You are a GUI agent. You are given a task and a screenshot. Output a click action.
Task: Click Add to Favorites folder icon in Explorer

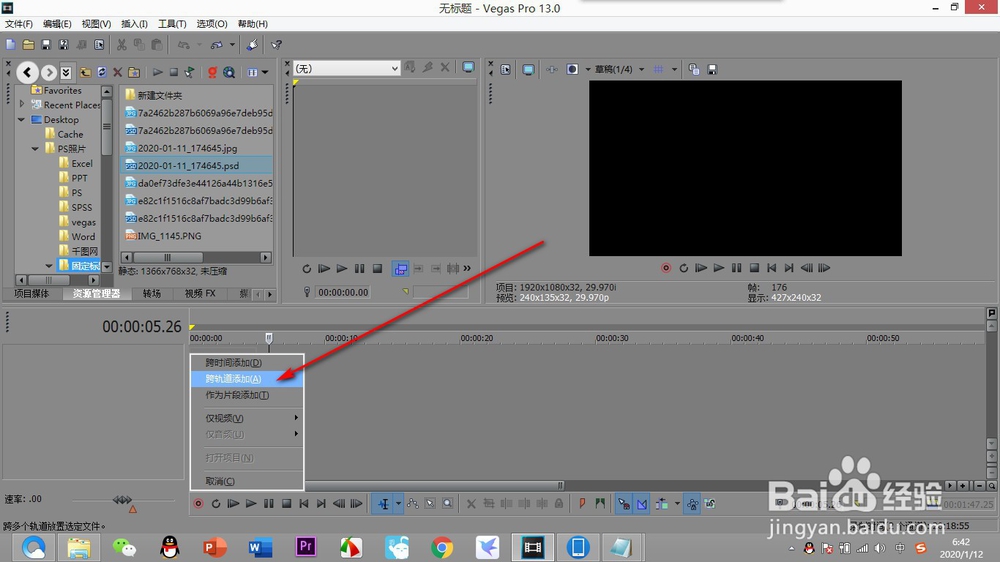[x=134, y=72]
